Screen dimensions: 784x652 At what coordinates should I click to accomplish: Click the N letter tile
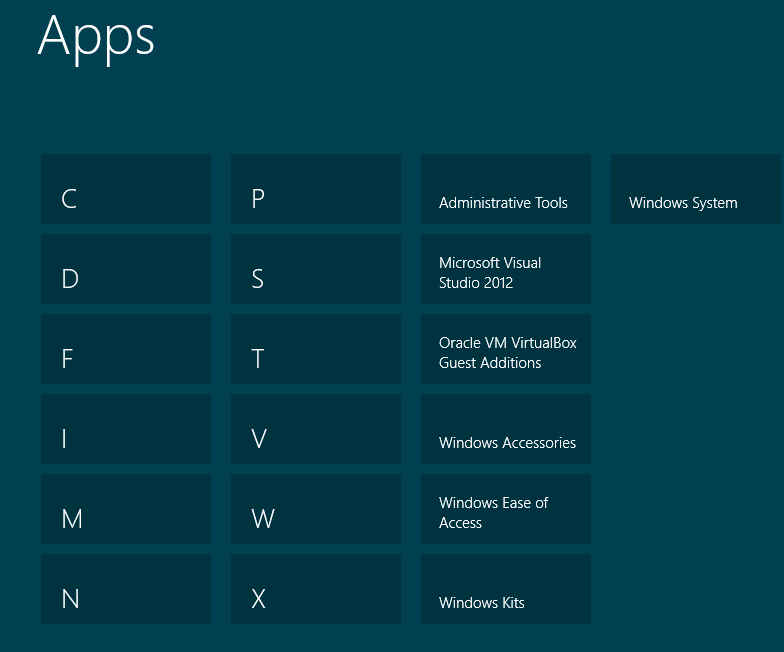point(126,589)
